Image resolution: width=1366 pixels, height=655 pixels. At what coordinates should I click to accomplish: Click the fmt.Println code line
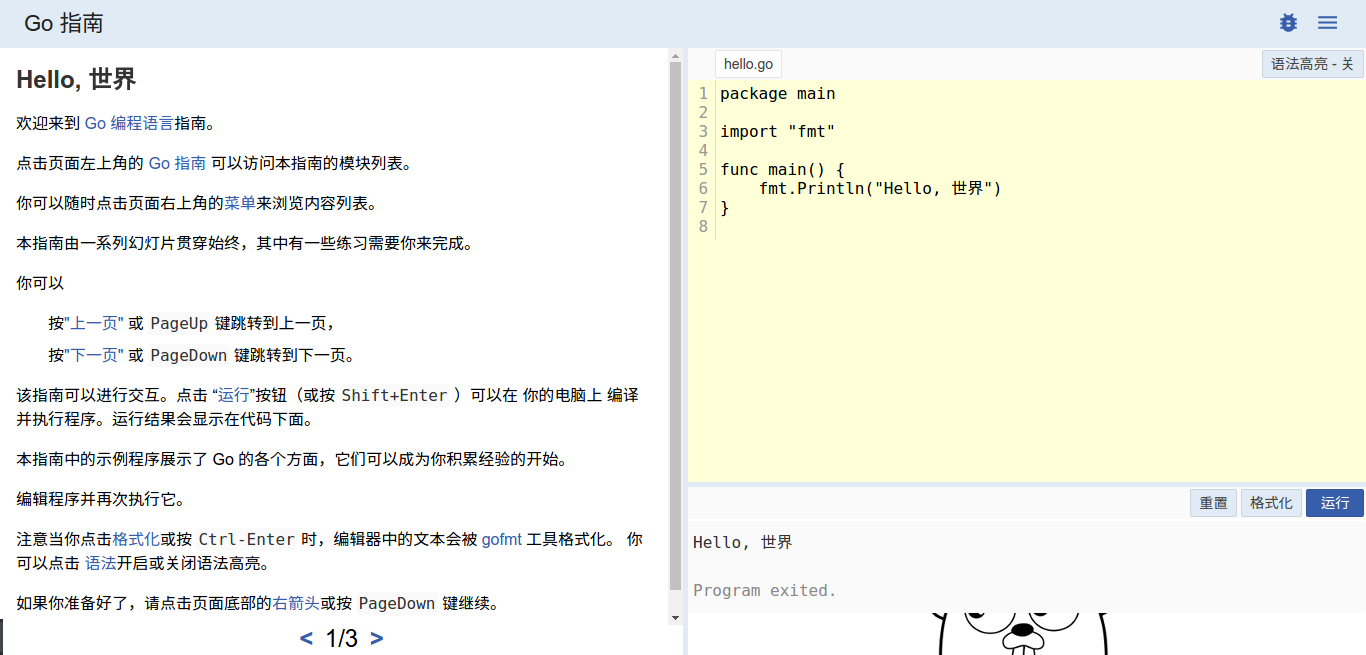pos(880,189)
